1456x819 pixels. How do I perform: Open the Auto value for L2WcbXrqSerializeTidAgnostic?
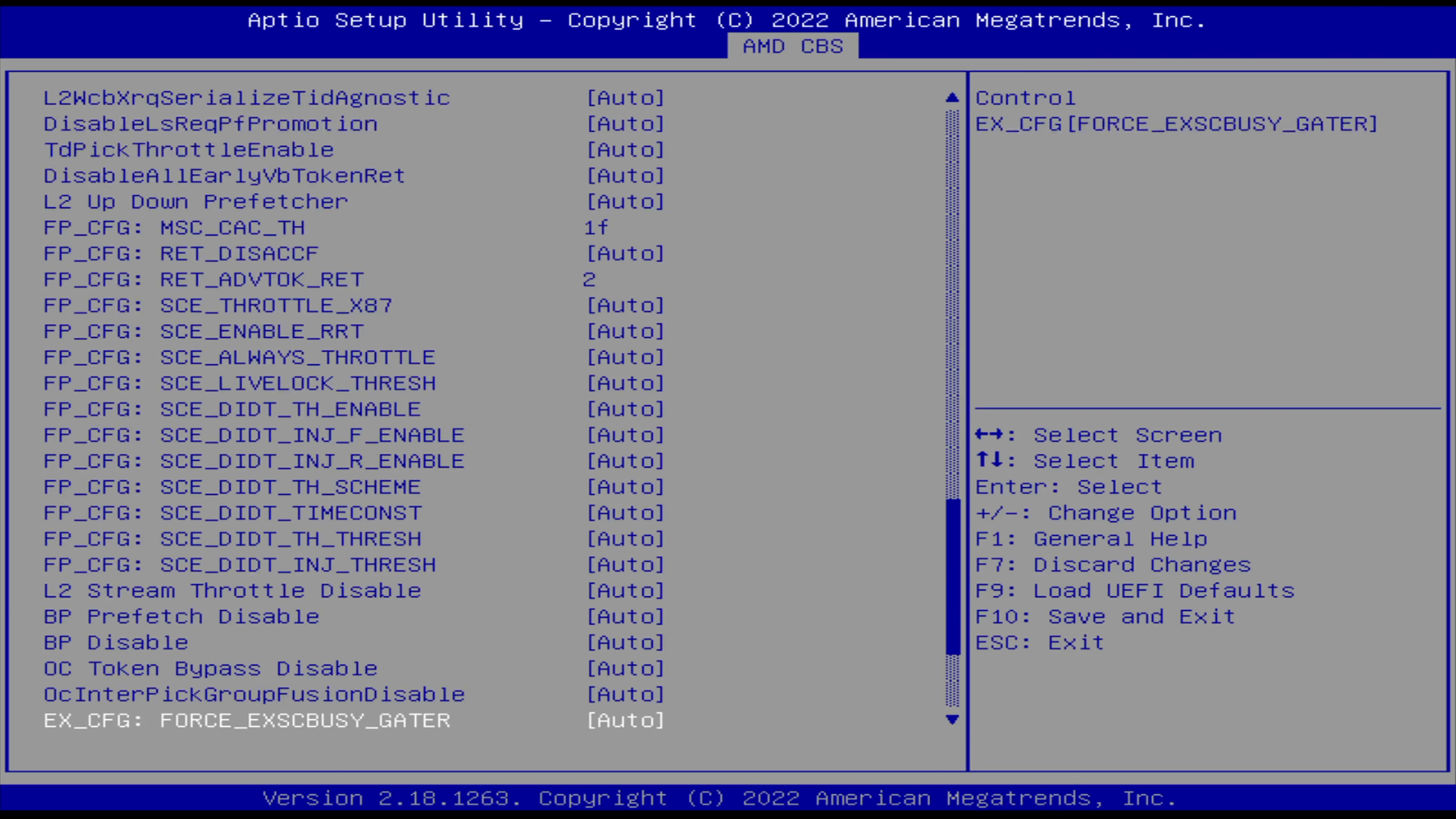(626, 98)
